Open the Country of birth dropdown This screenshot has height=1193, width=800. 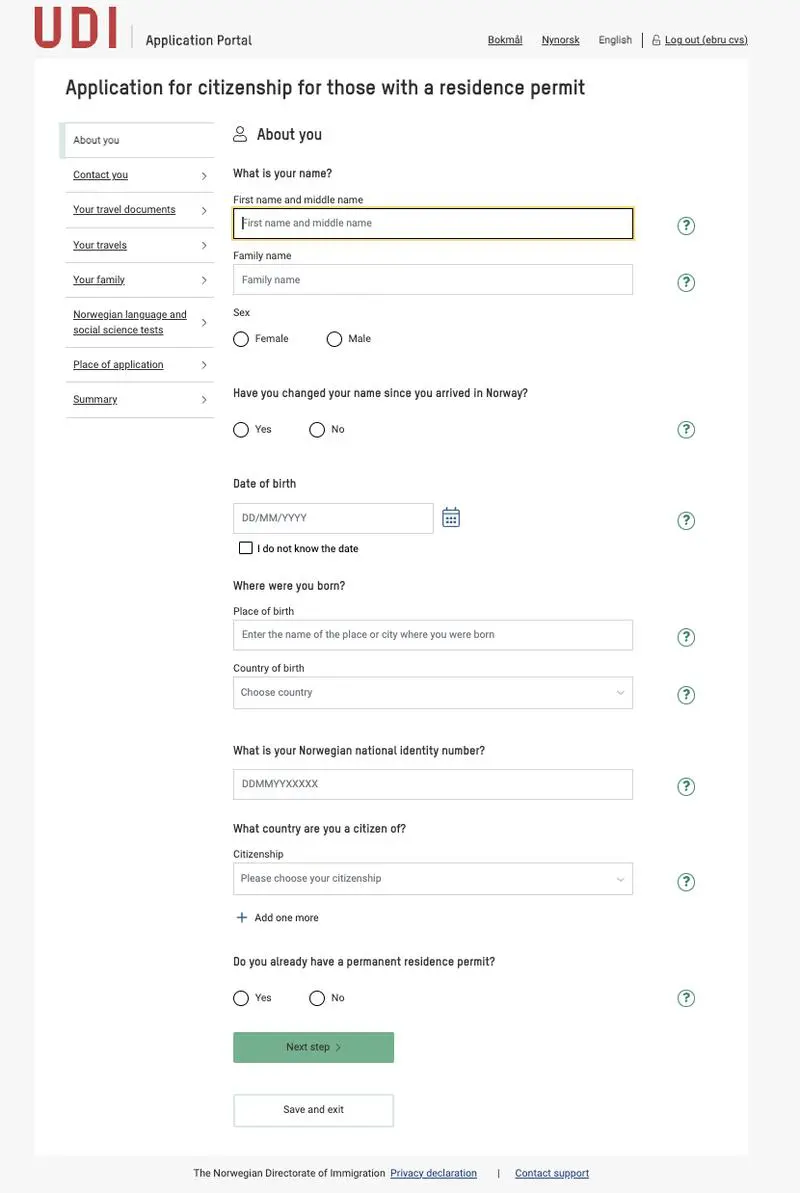pyautogui.click(x=432, y=691)
